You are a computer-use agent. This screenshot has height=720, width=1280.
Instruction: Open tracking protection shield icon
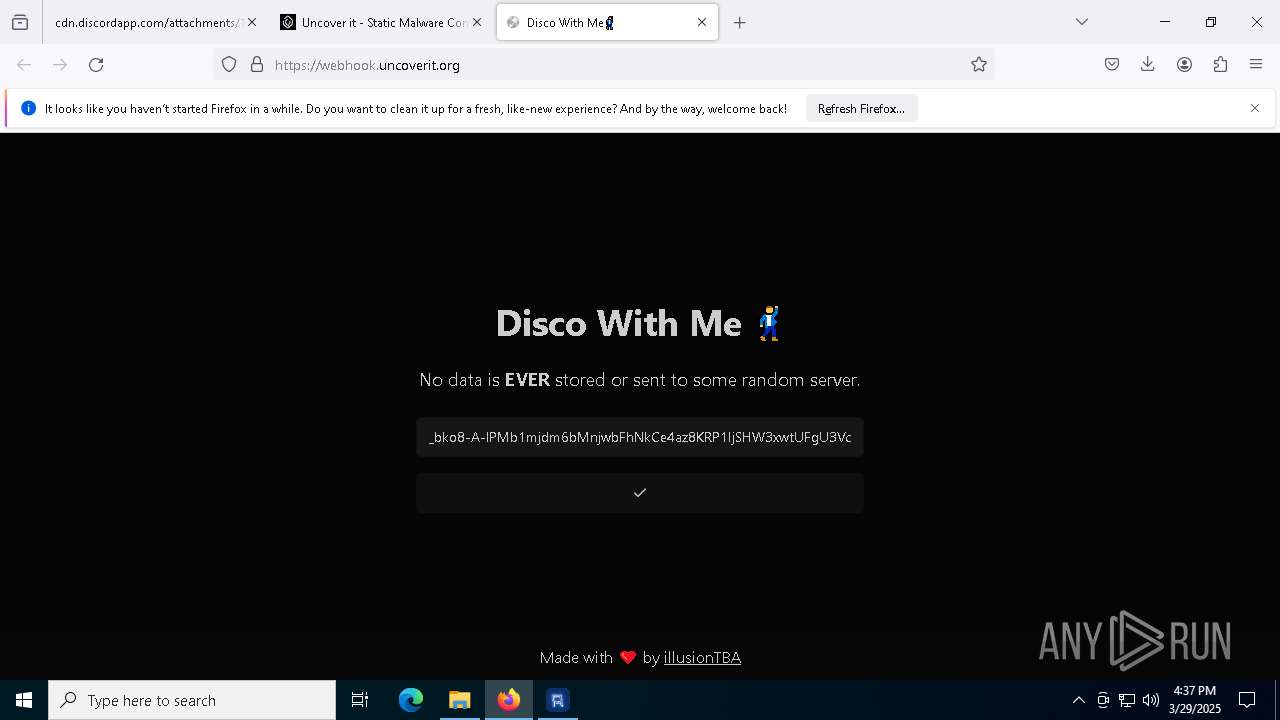(x=229, y=64)
